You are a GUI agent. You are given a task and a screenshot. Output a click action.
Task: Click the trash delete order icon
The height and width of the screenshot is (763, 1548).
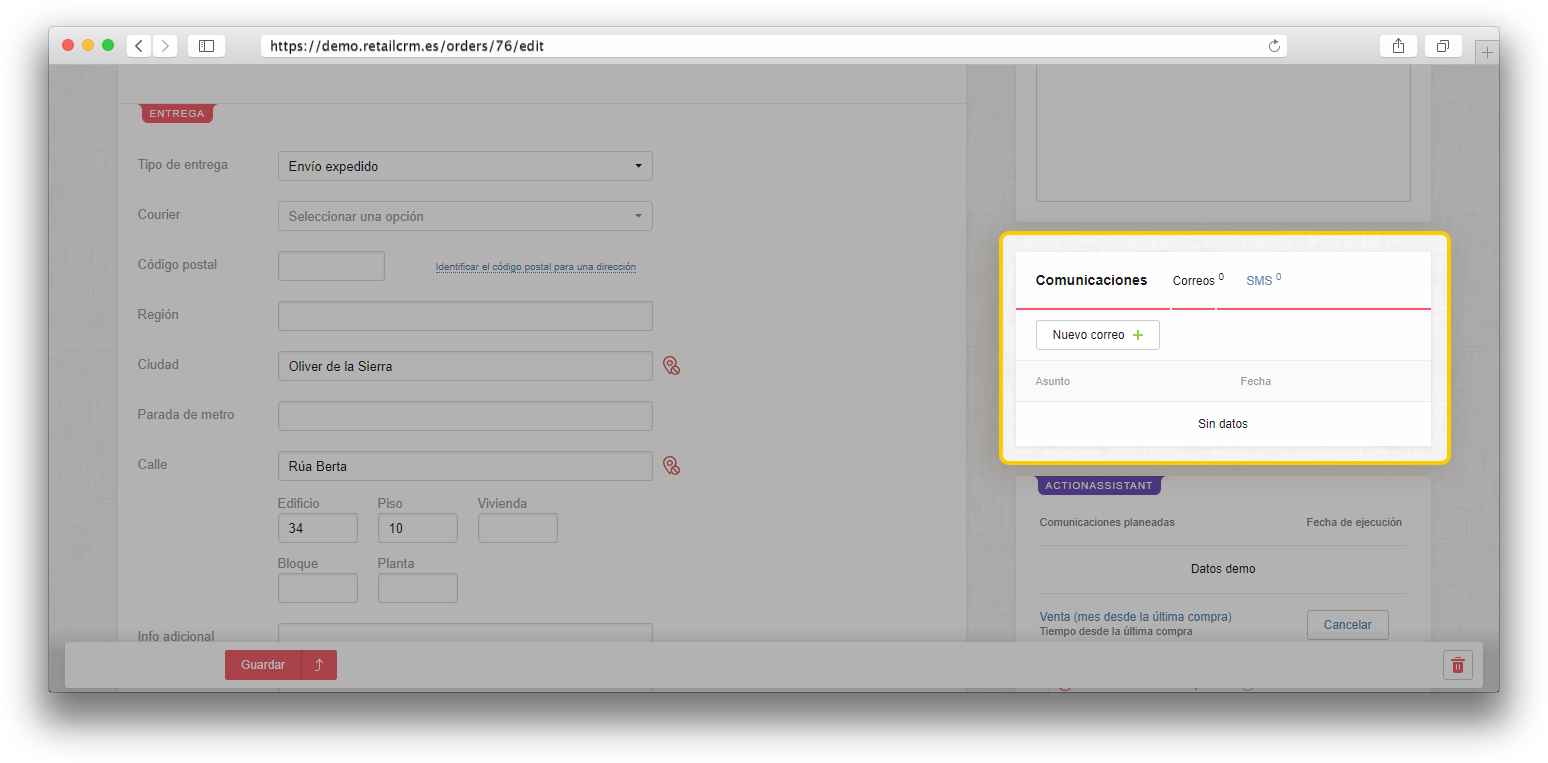(1458, 665)
